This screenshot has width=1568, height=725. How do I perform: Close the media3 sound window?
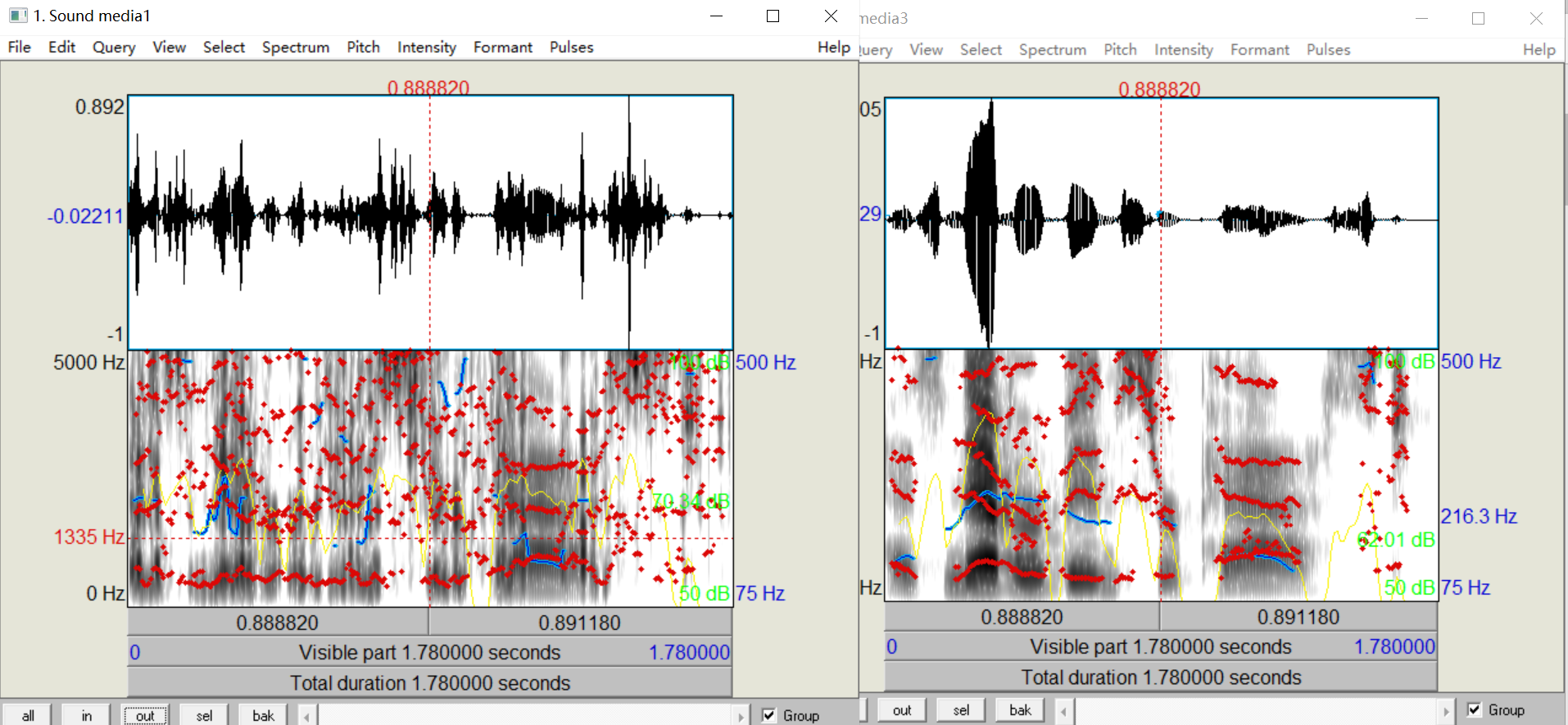pos(1536,18)
